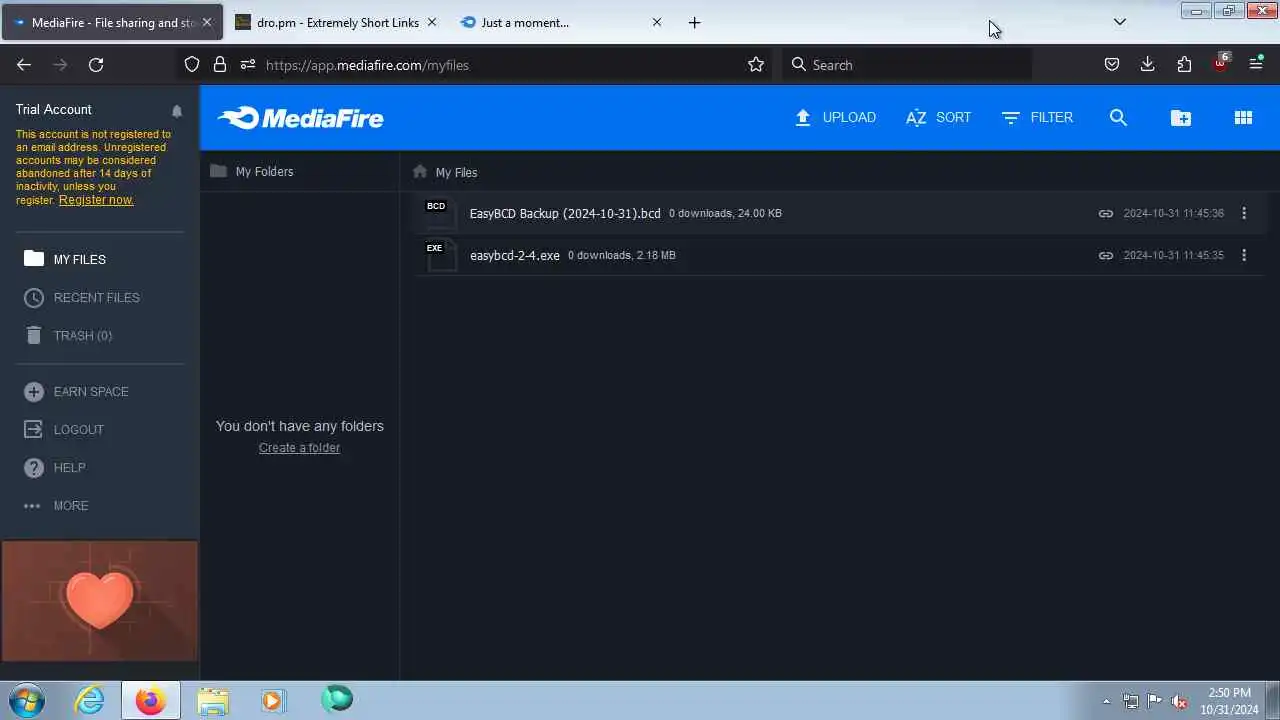The image size is (1280, 720).
Task: Click the tracking protection shield icon
Action: 192,64
